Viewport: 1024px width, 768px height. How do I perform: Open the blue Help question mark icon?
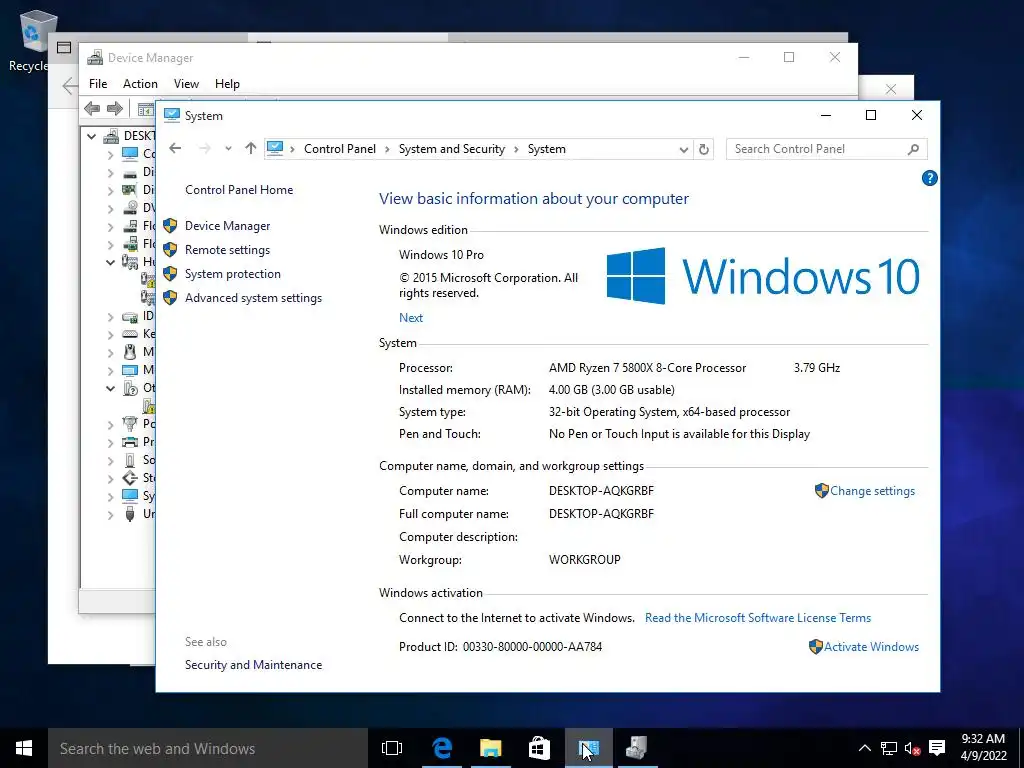coord(929,178)
